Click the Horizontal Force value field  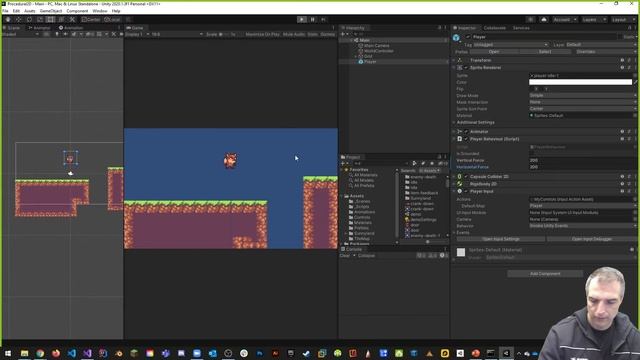pyautogui.click(x=582, y=167)
